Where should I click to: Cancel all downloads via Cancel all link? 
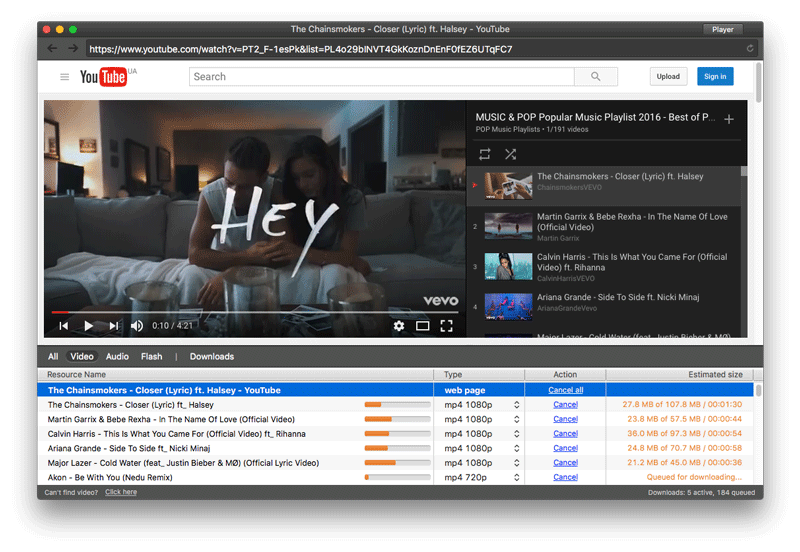tap(565, 390)
